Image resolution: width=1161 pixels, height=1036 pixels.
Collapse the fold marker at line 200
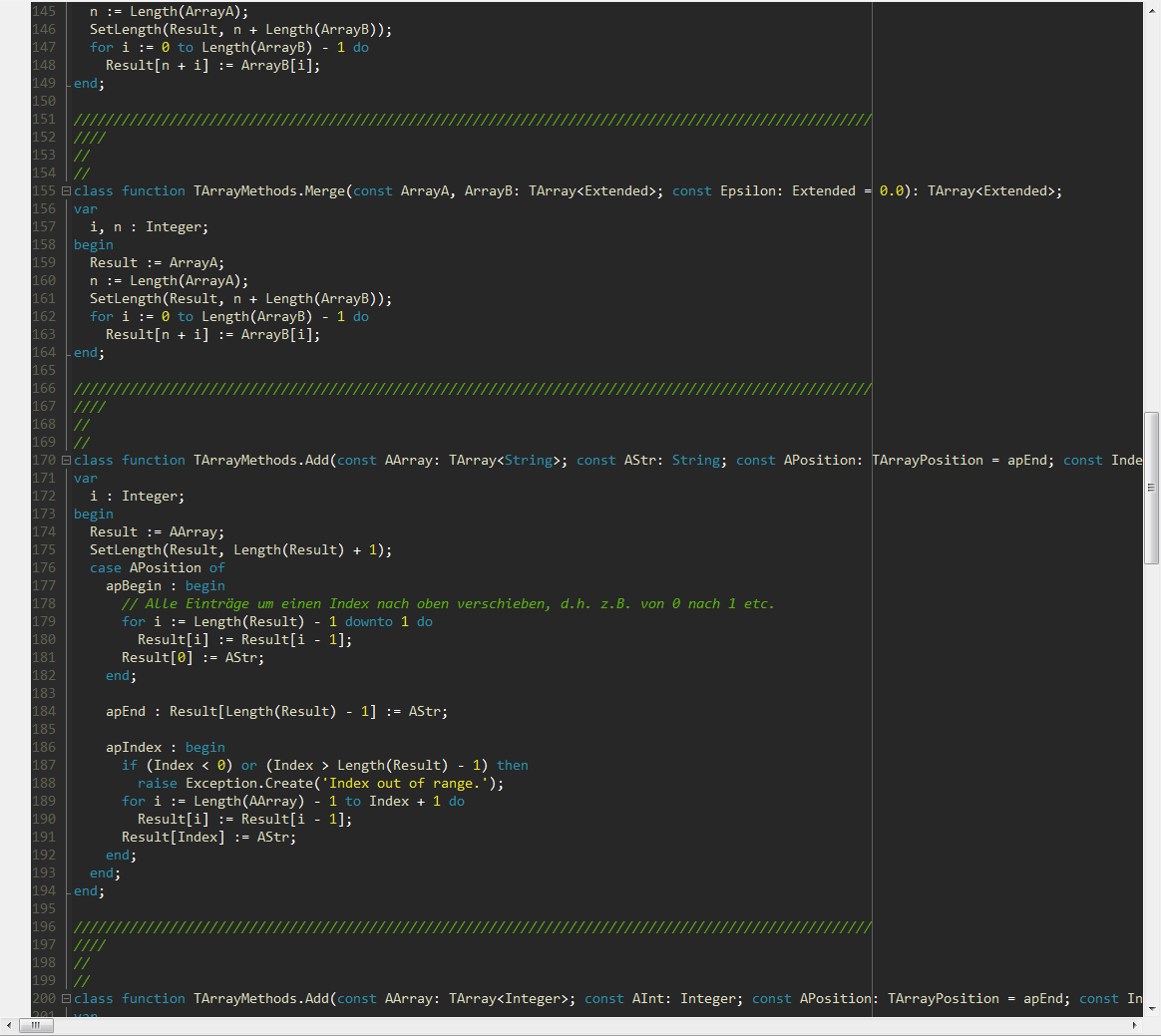pos(67,999)
